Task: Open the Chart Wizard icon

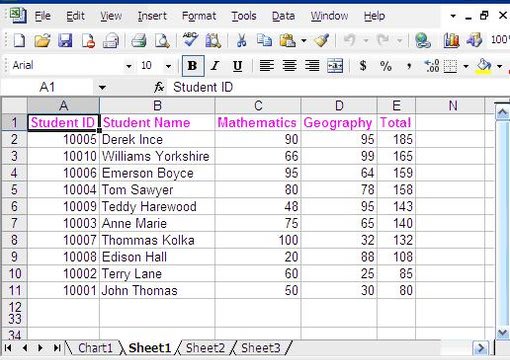Action: tap(451, 41)
